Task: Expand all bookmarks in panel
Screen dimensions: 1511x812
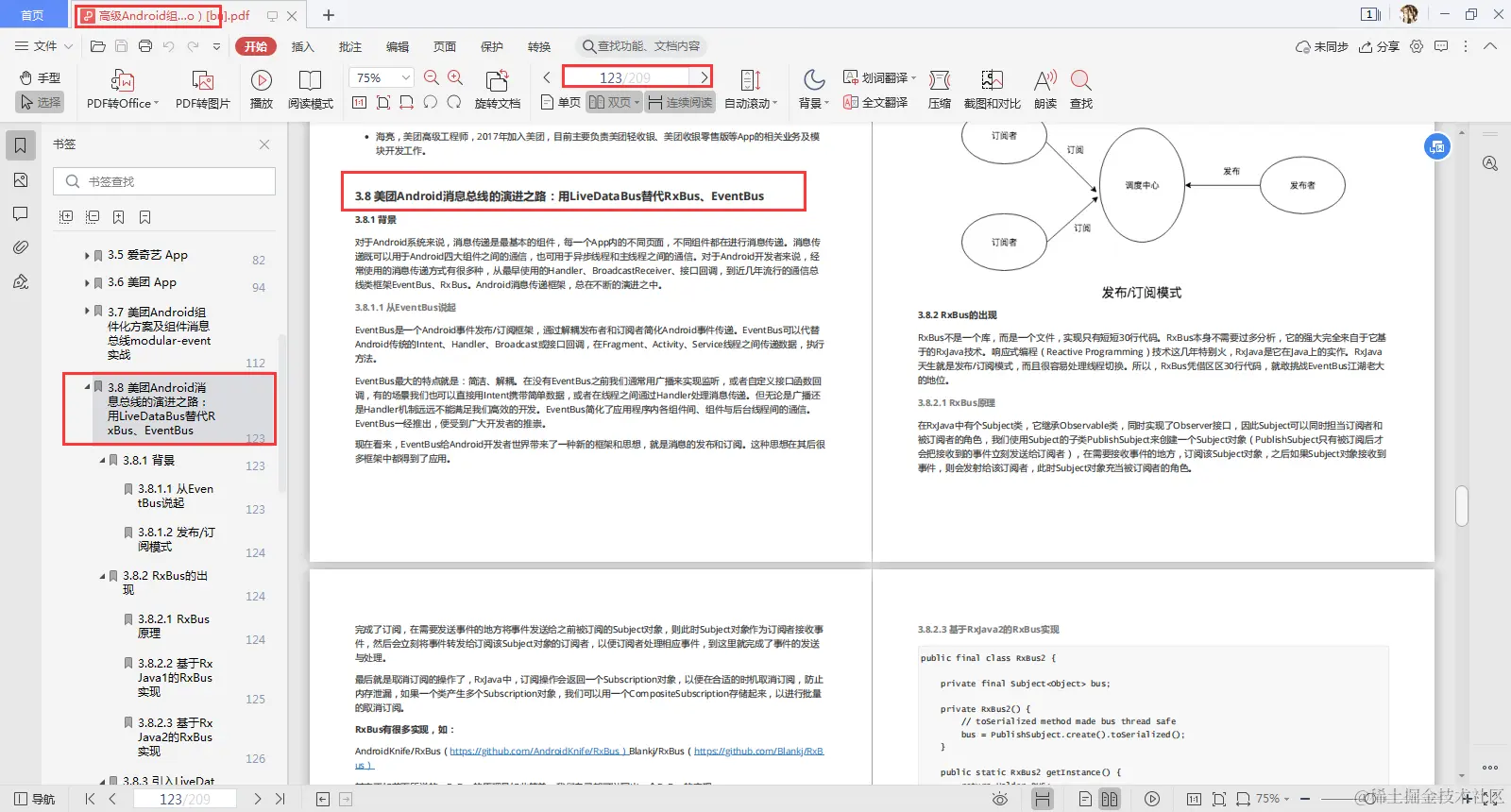Action: click(66, 217)
